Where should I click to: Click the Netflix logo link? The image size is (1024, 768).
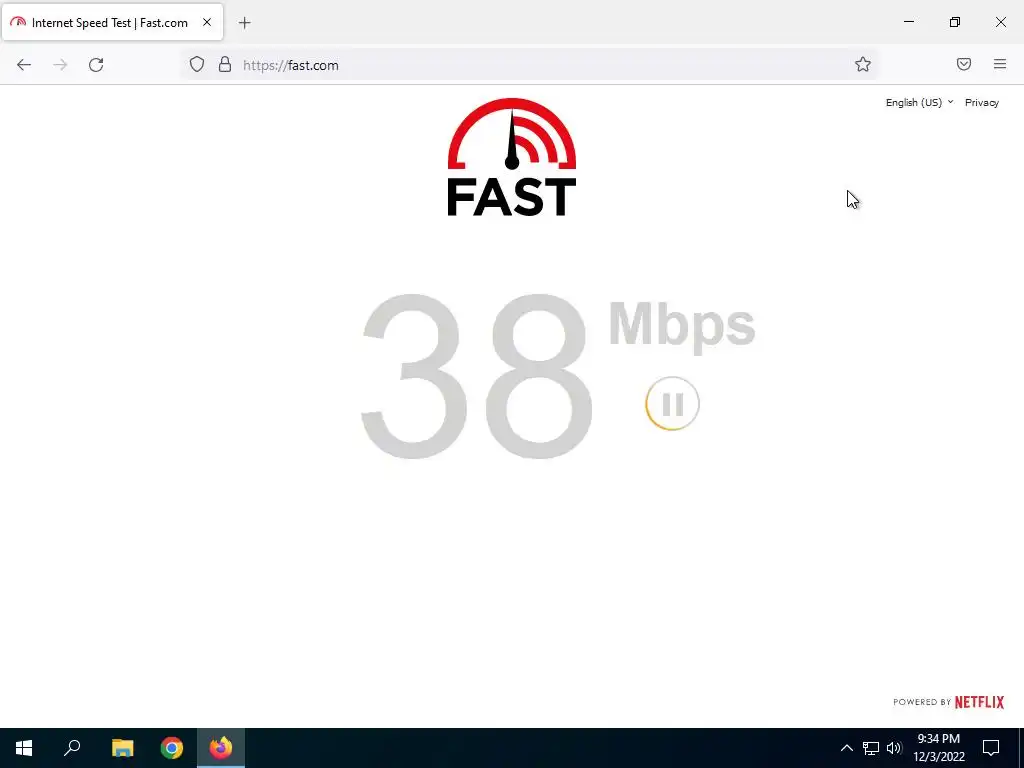[x=979, y=702]
